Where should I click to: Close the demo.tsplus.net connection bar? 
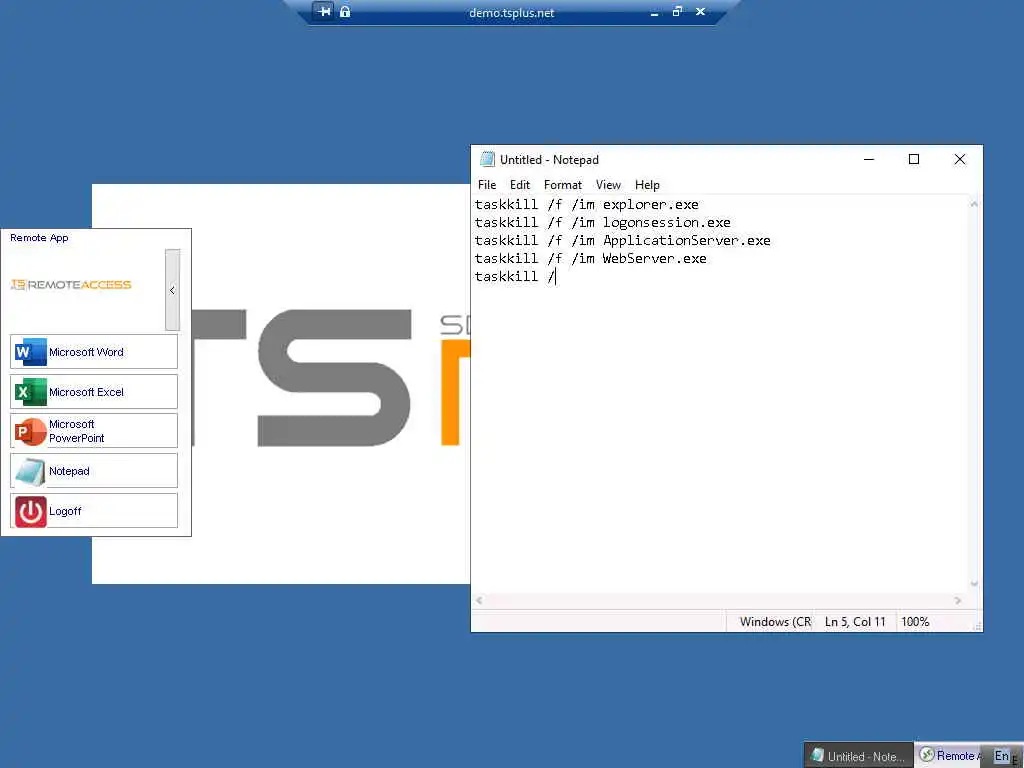click(x=700, y=11)
